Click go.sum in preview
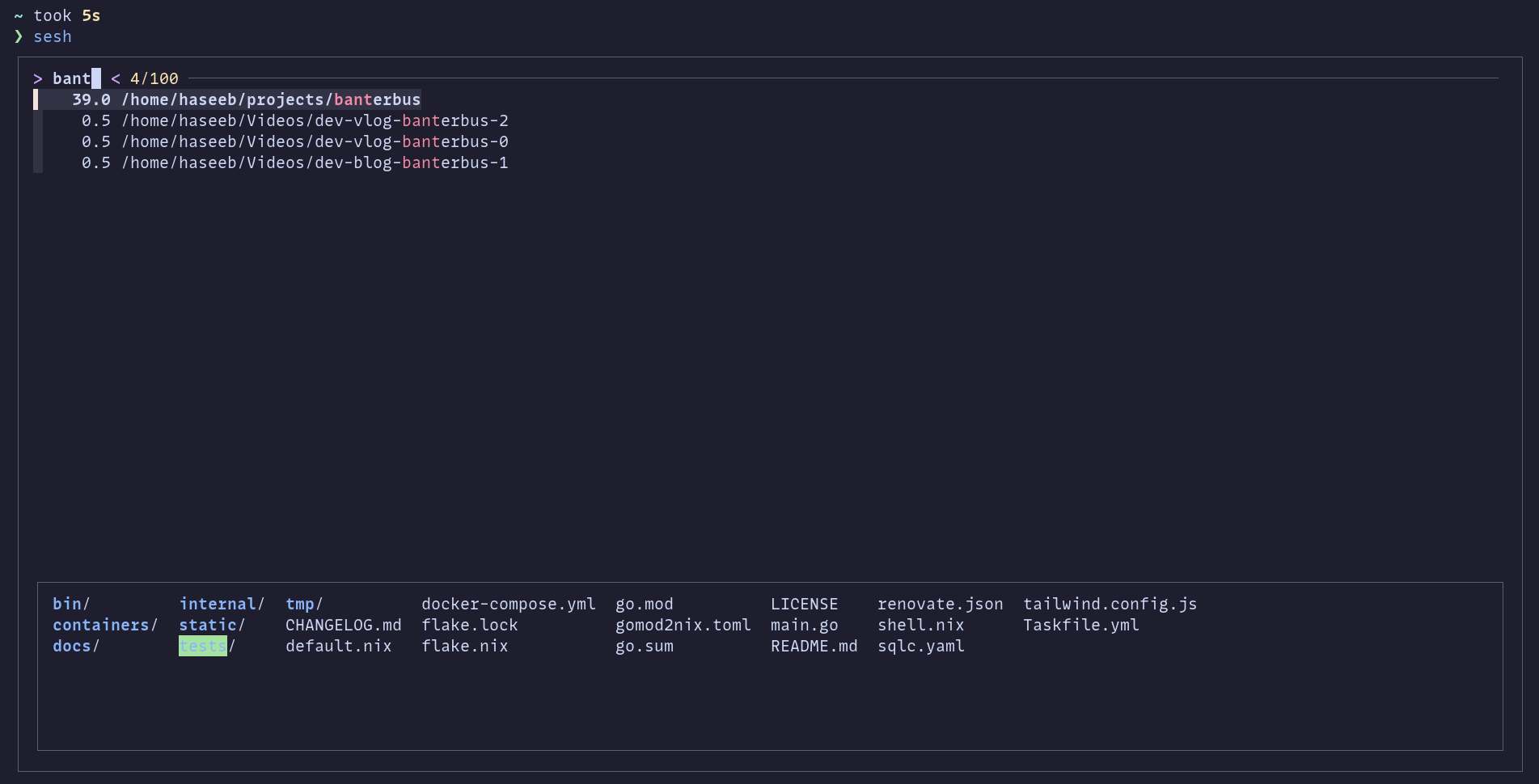1539x784 pixels. 645,646
